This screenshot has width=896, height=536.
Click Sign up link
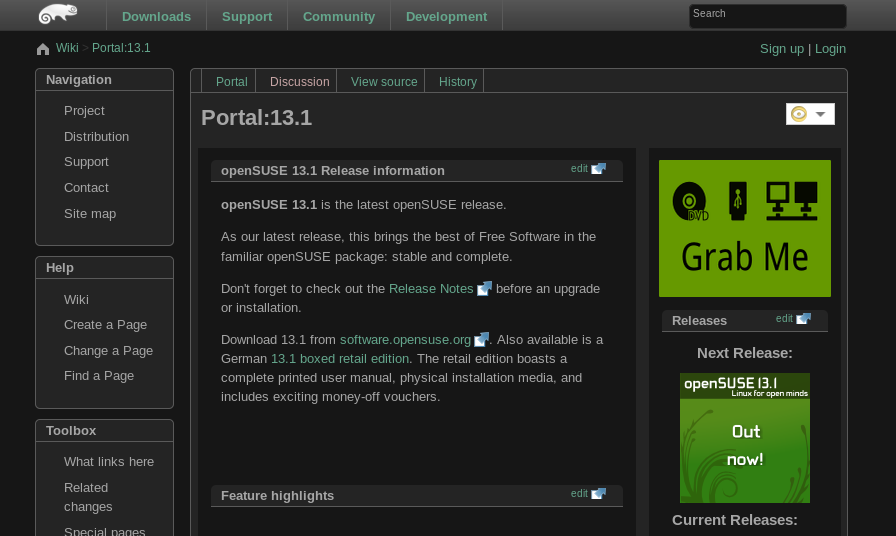pos(782,49)
